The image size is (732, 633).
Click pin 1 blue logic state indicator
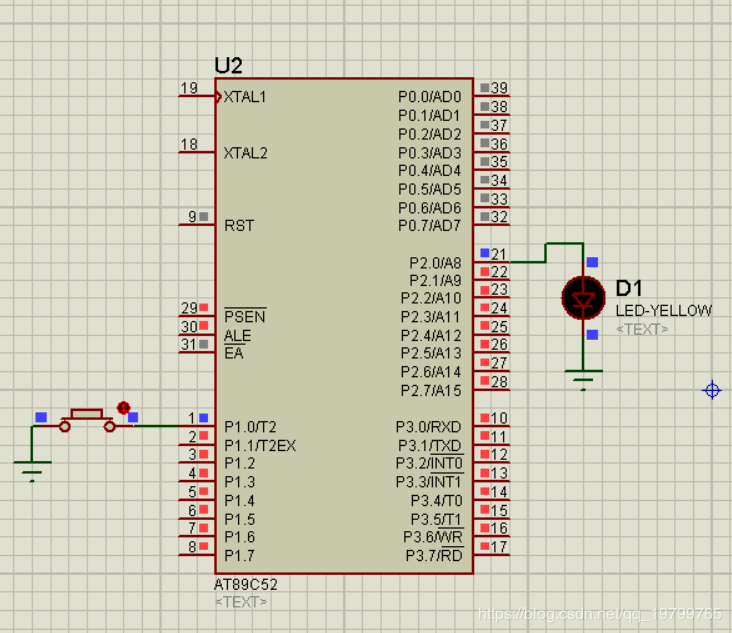204,418
